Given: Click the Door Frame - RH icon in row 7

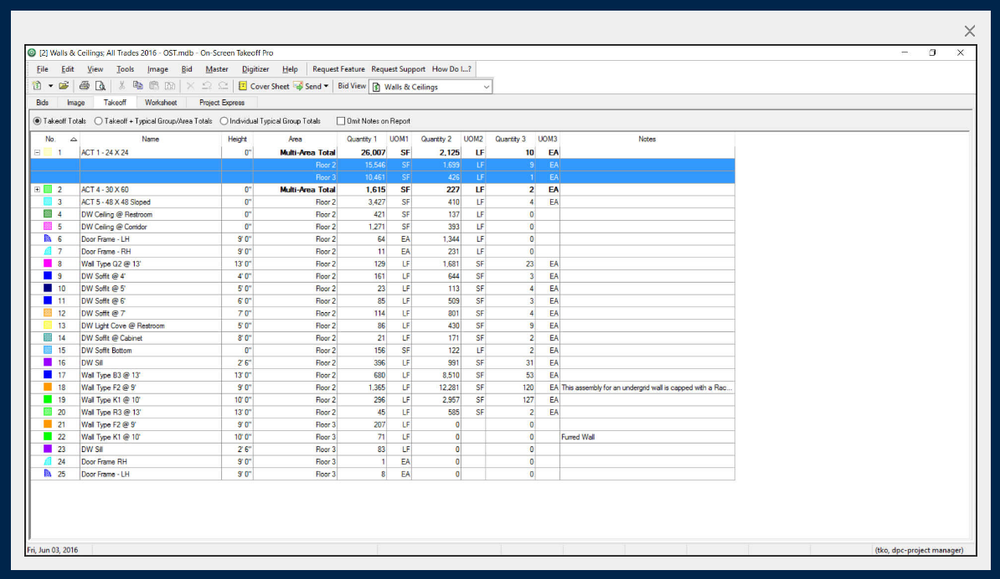Looking at the screenshot, I should pyautogui.click(x=48, y=251).
